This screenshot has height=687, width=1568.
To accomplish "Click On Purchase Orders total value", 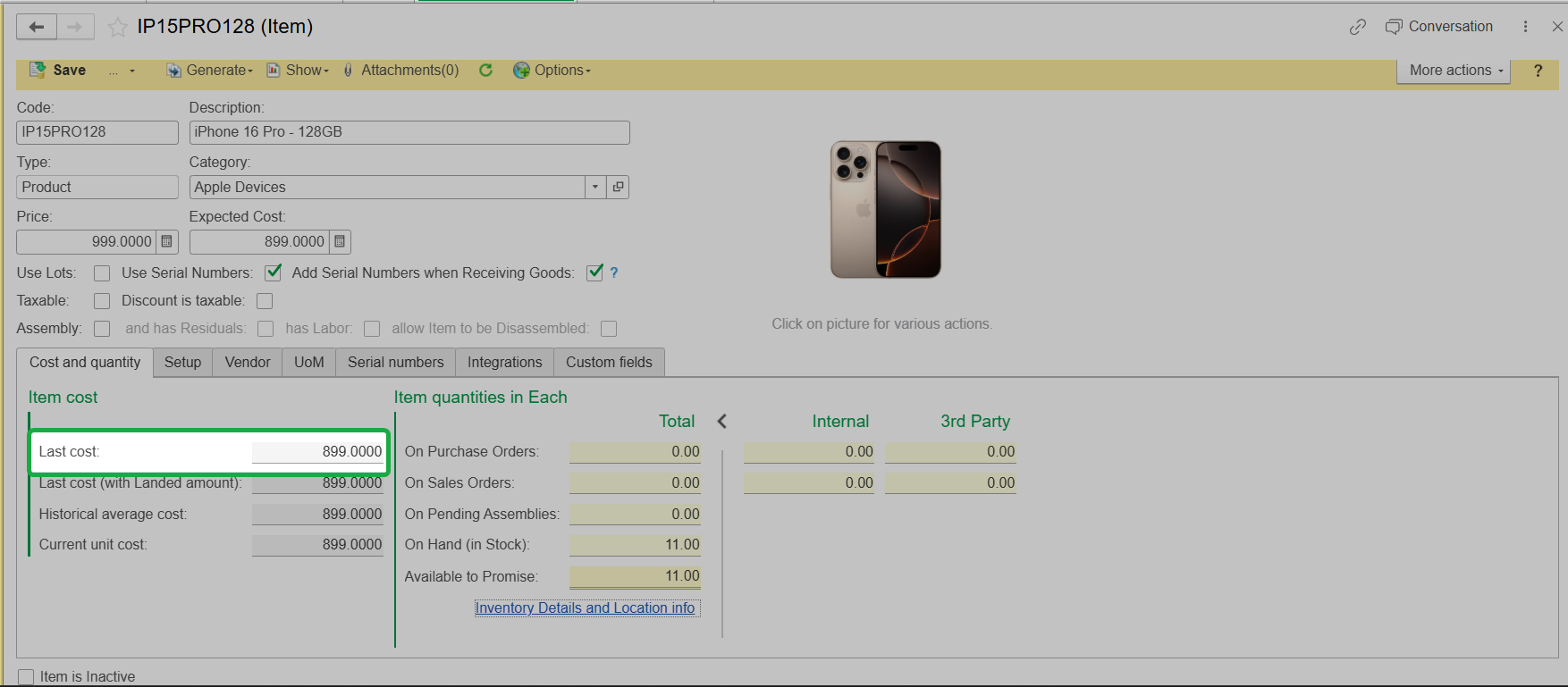I will (635, 452).
